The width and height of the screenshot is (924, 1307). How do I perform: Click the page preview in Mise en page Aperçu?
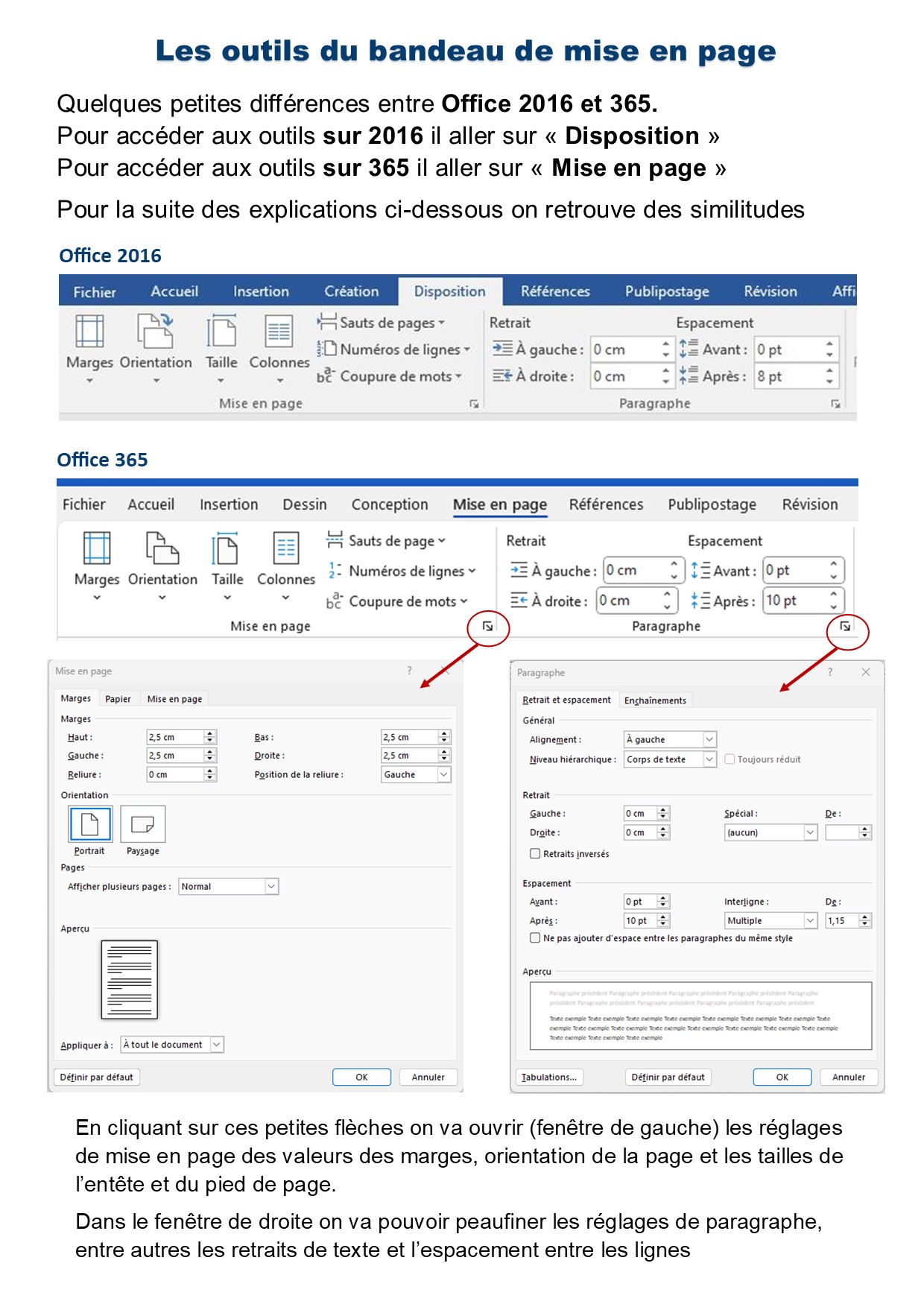[130, 979]
